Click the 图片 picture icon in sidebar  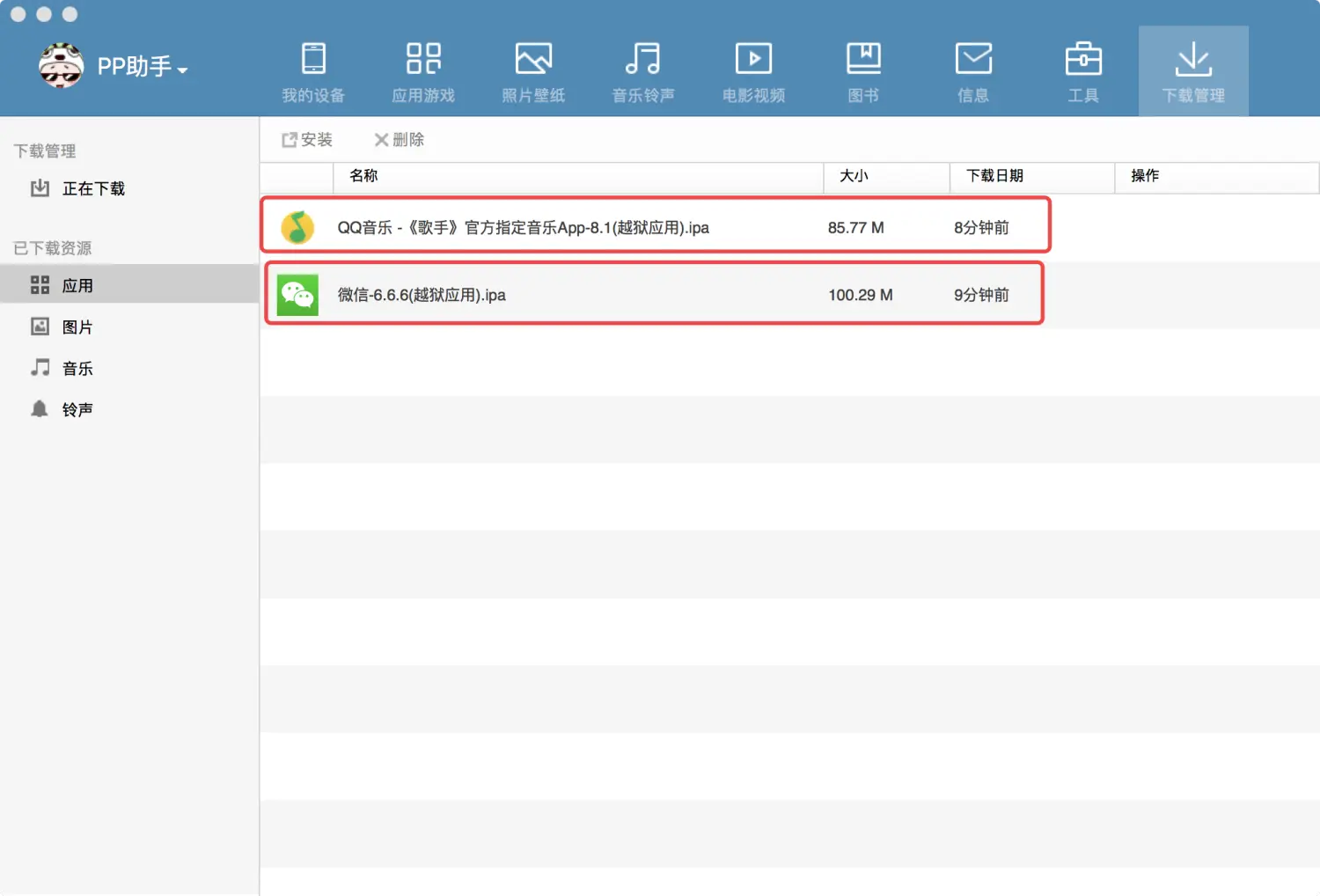click(40, 326)
